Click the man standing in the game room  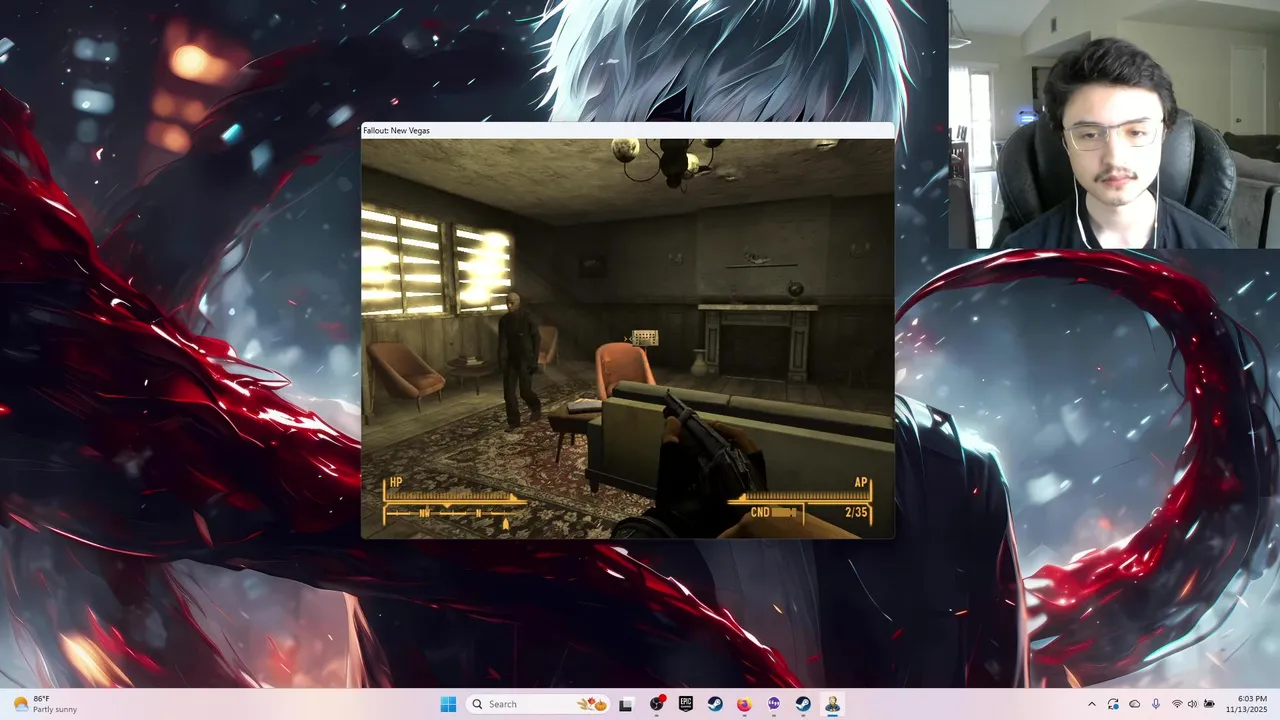520,358
